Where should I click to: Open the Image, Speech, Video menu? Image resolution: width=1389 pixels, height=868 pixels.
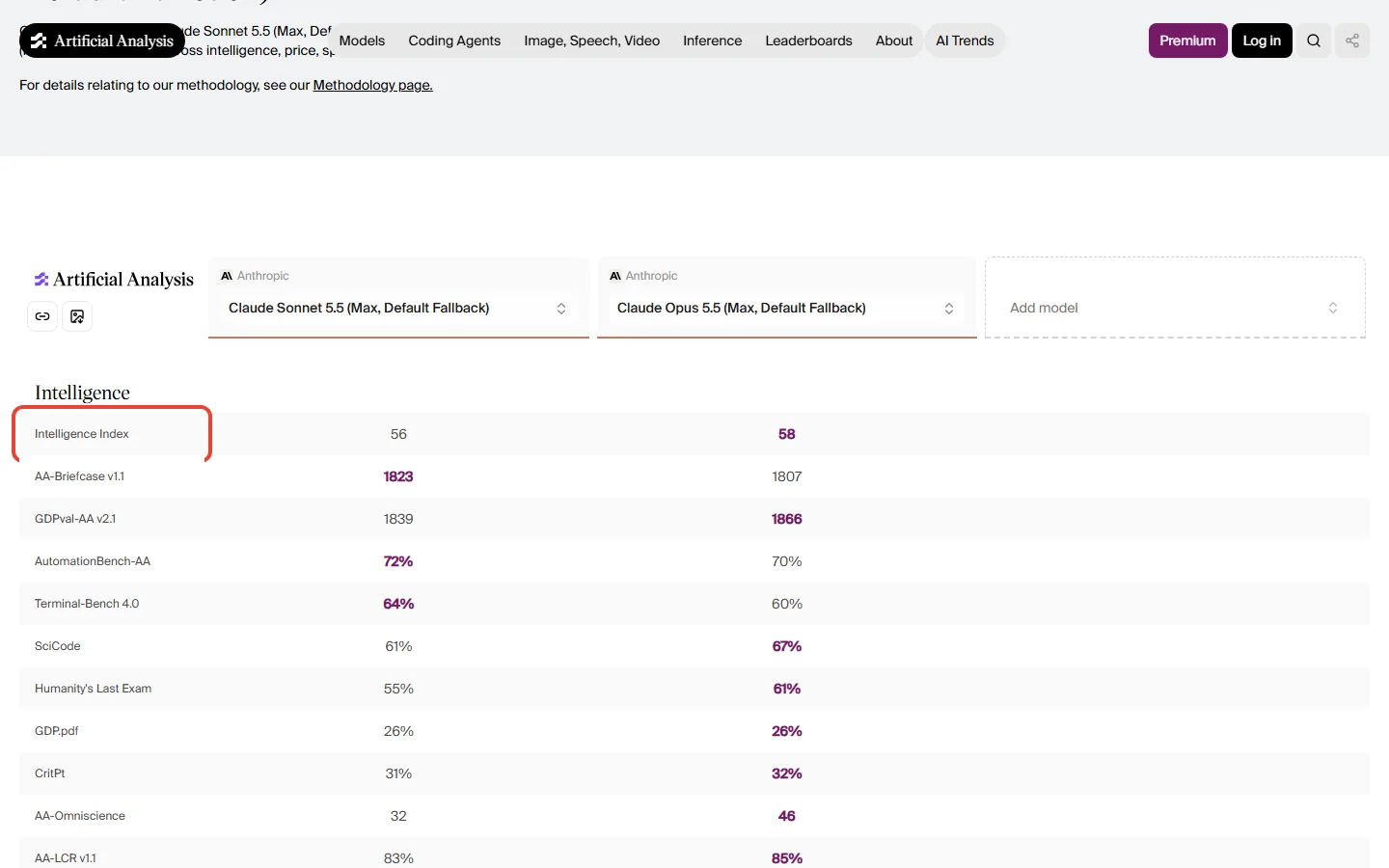[x=592, y=41]
